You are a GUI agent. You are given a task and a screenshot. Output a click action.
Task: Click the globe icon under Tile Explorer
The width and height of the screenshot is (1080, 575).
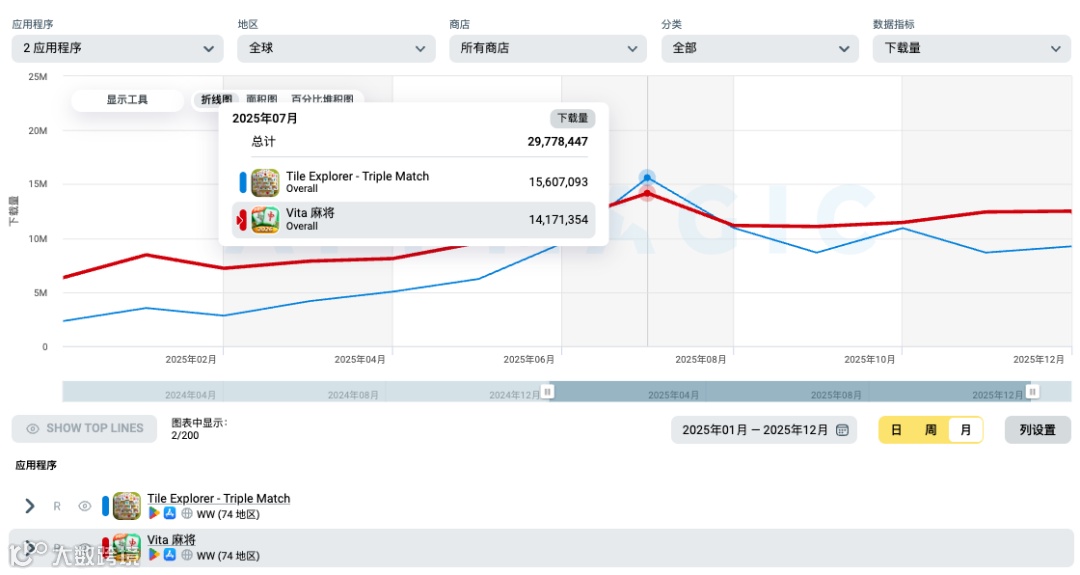point(187,514)
